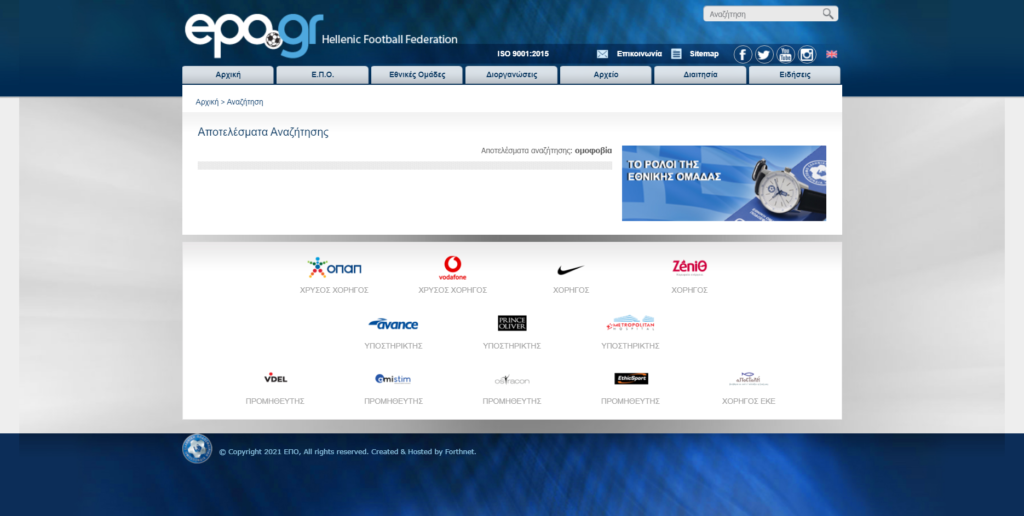Open the Διαιτησία menu tab
1024x516 pixels.
click(700, 75)
